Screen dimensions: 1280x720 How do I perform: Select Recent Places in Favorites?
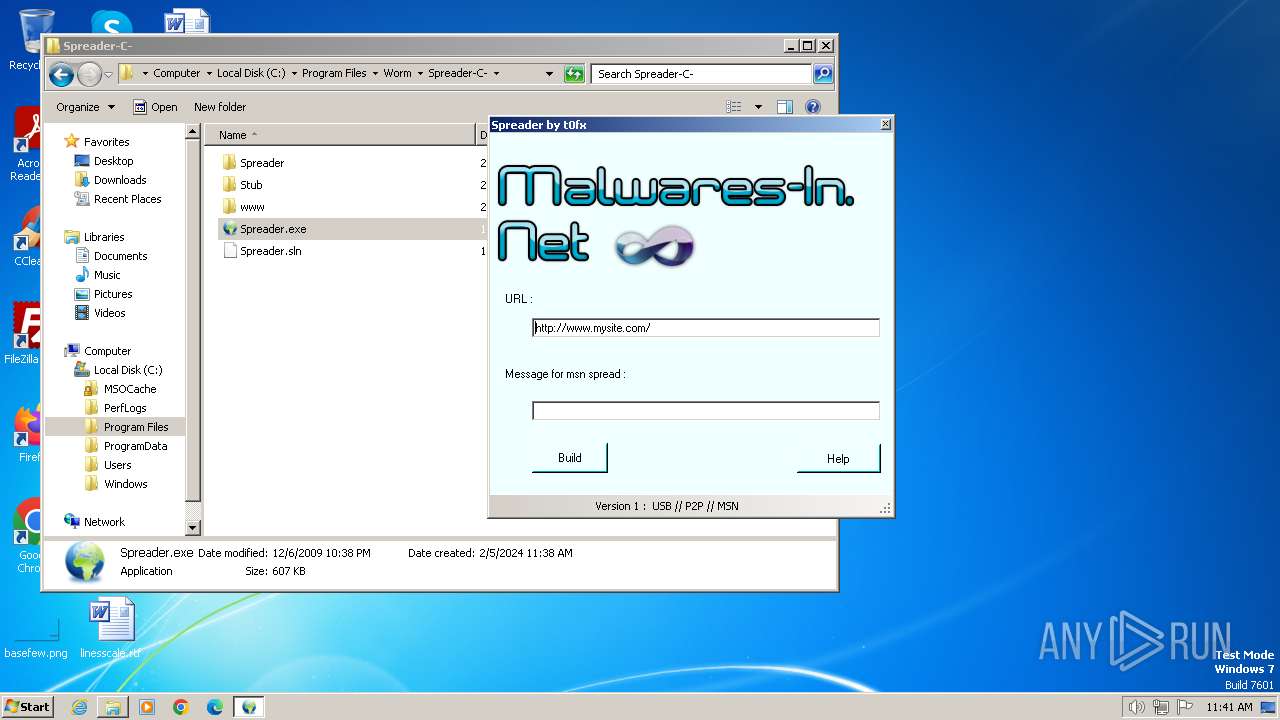[x=127, y=199]
